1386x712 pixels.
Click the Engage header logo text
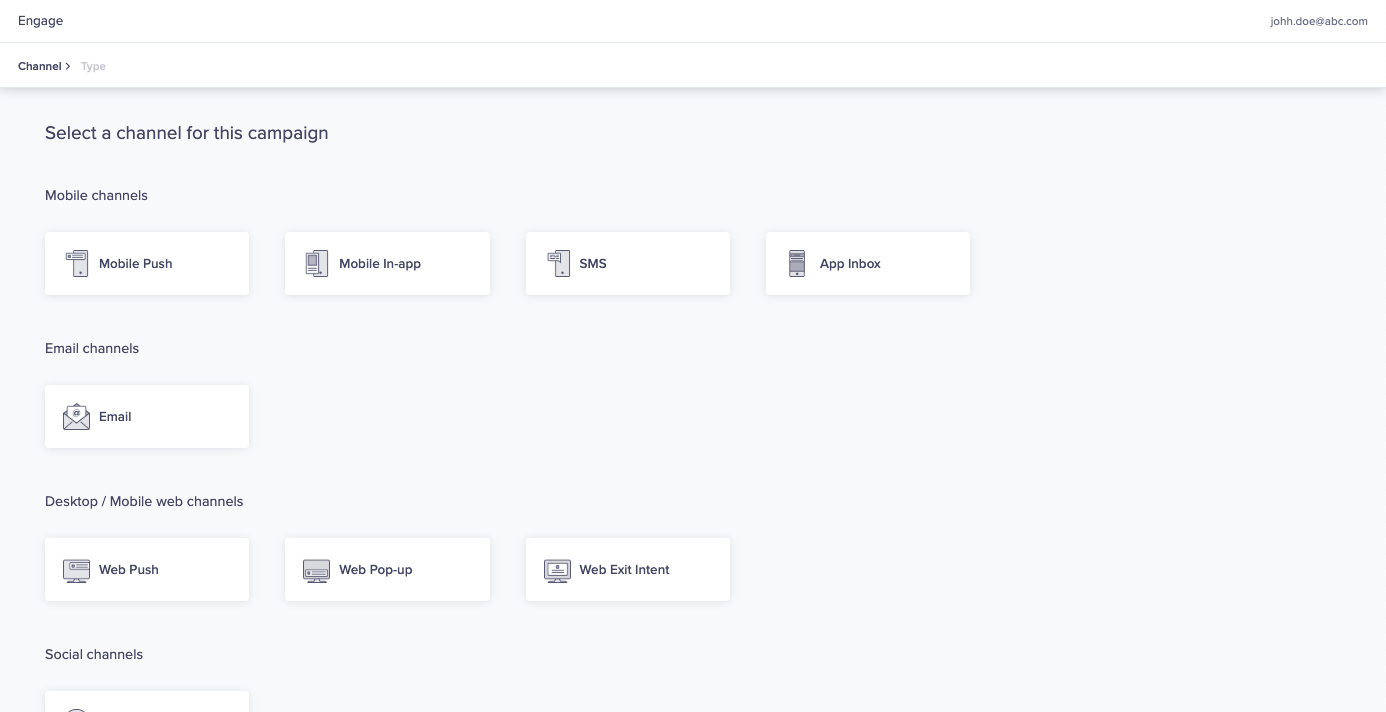pyautogui.click(x=40, y=20)
